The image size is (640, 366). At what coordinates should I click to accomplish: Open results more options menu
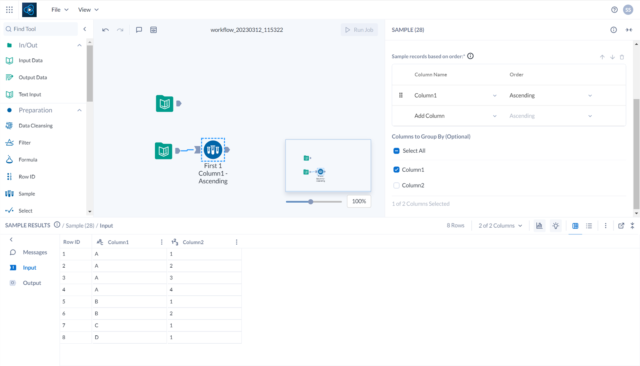[605, 226]
